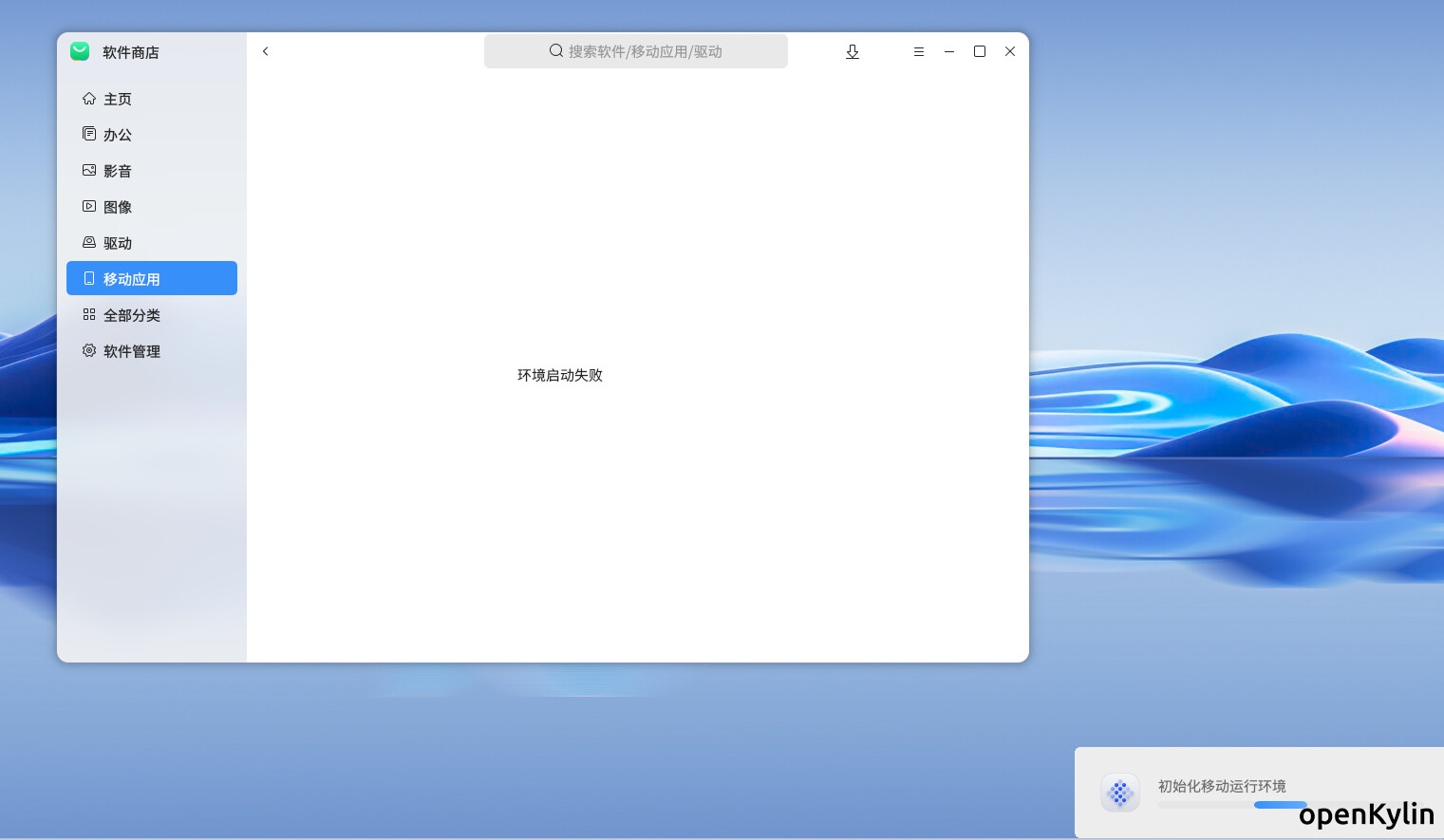Minimize the Software Store window
Image resolution: width=1444 pixels, height=840 pixels.
[949, 51]
